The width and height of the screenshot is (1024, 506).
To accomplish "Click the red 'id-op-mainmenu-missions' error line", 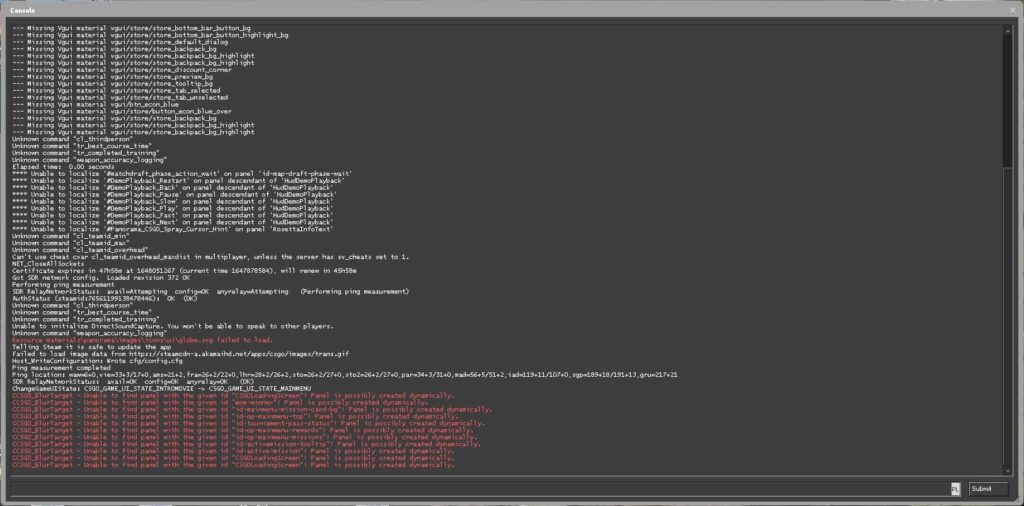I will click(244, 437).
